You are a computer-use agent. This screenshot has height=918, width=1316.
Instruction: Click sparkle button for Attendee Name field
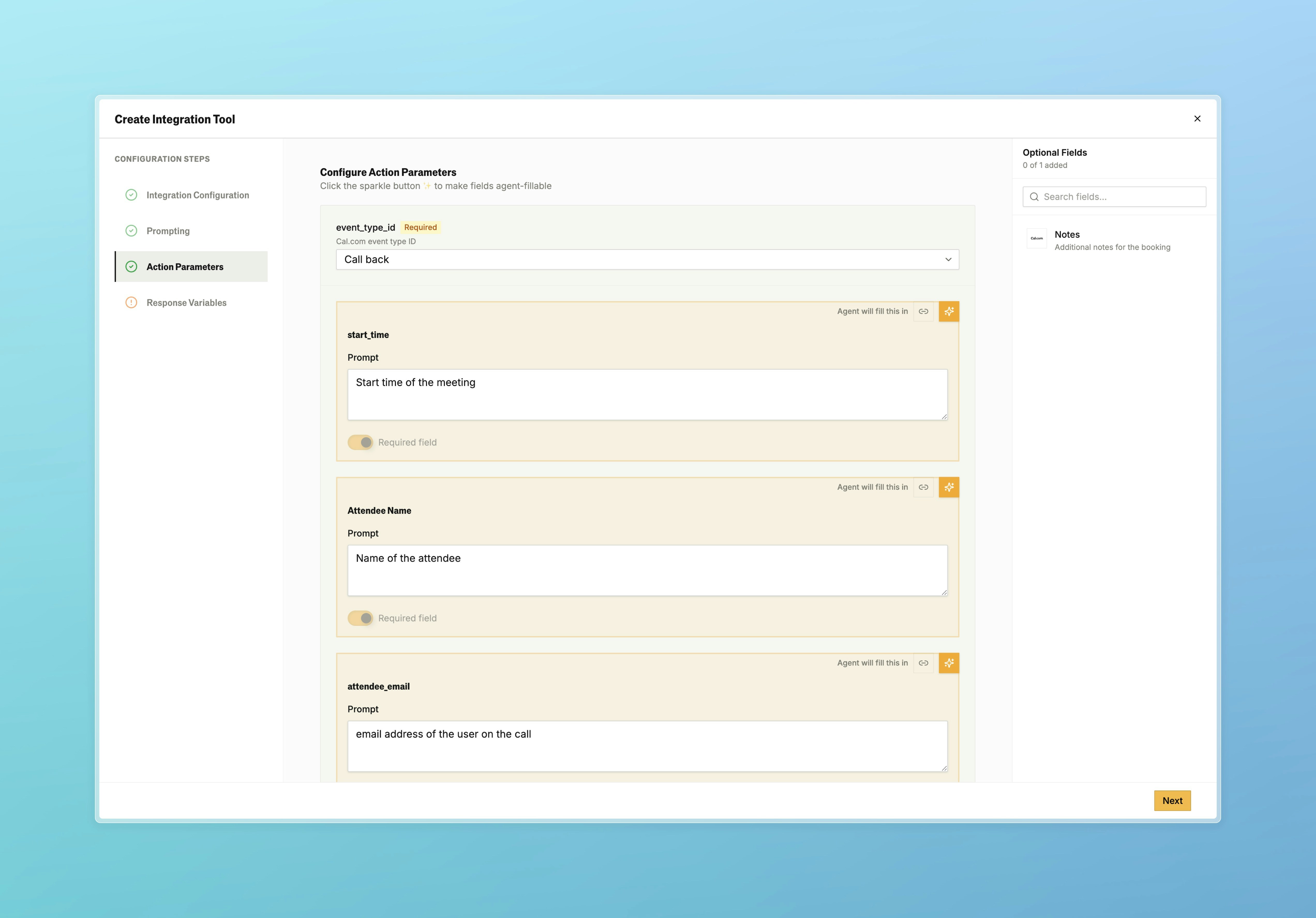point(949,487)
